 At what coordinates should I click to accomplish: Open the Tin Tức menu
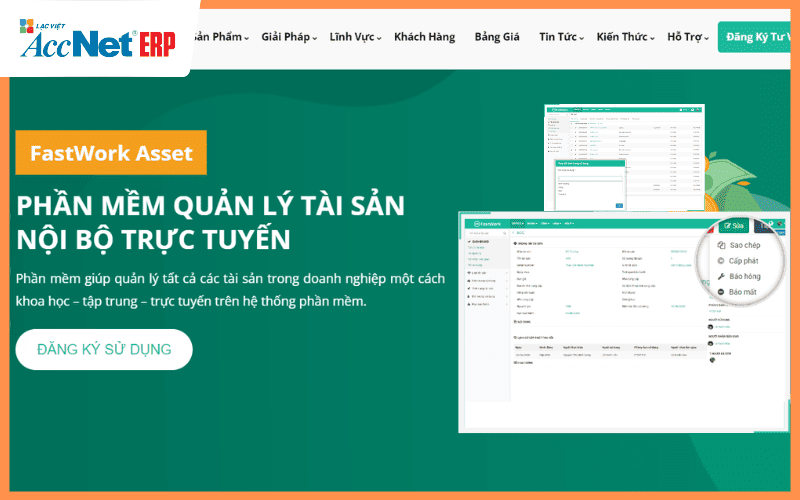coord(561,37)
